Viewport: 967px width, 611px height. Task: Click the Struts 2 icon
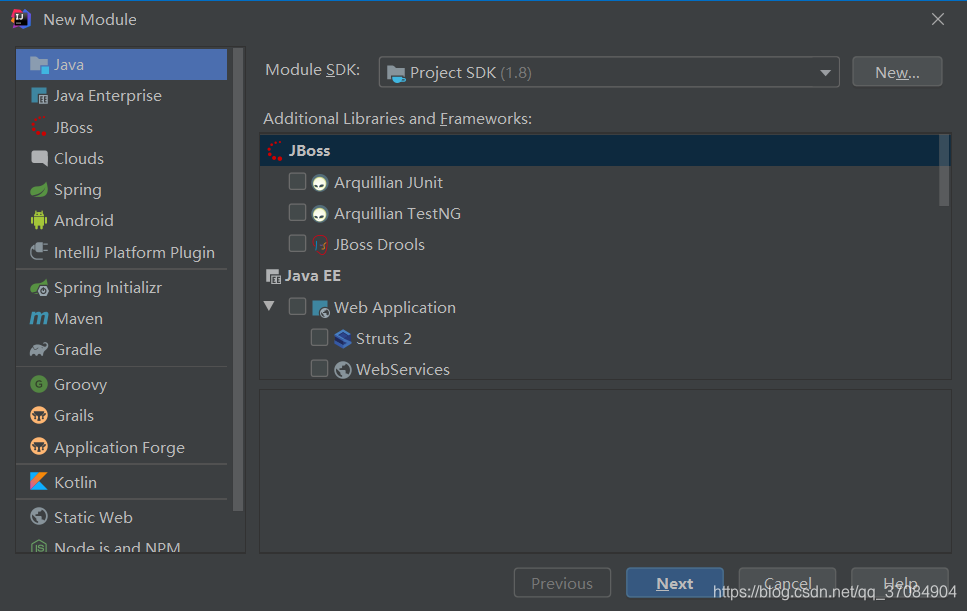pyautogui.click(x=342, y=338)
